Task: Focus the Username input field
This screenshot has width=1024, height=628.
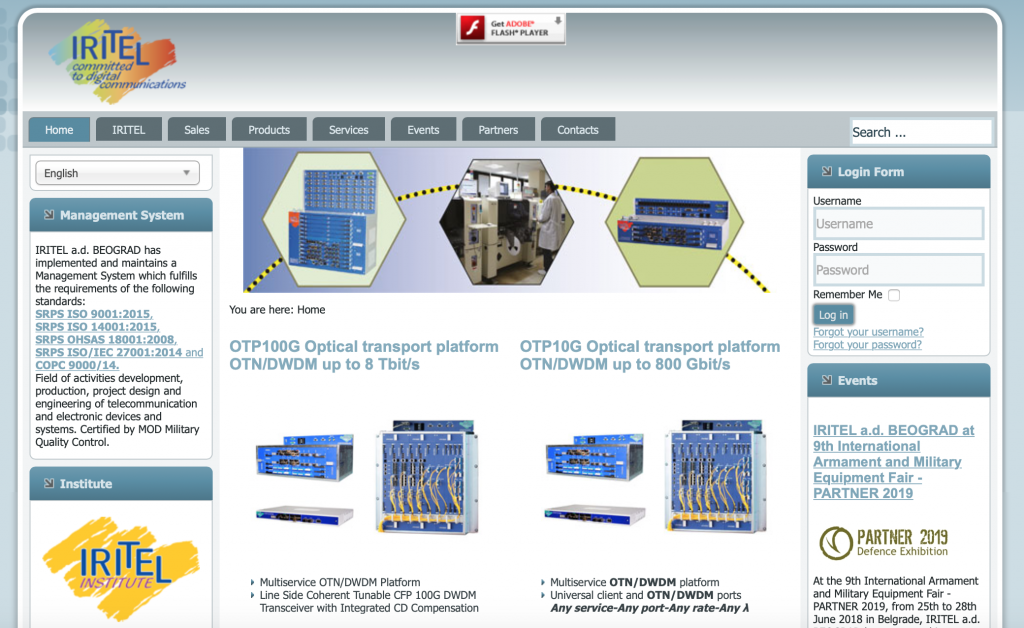Action: pyautogui.click(x=898, y=224)
